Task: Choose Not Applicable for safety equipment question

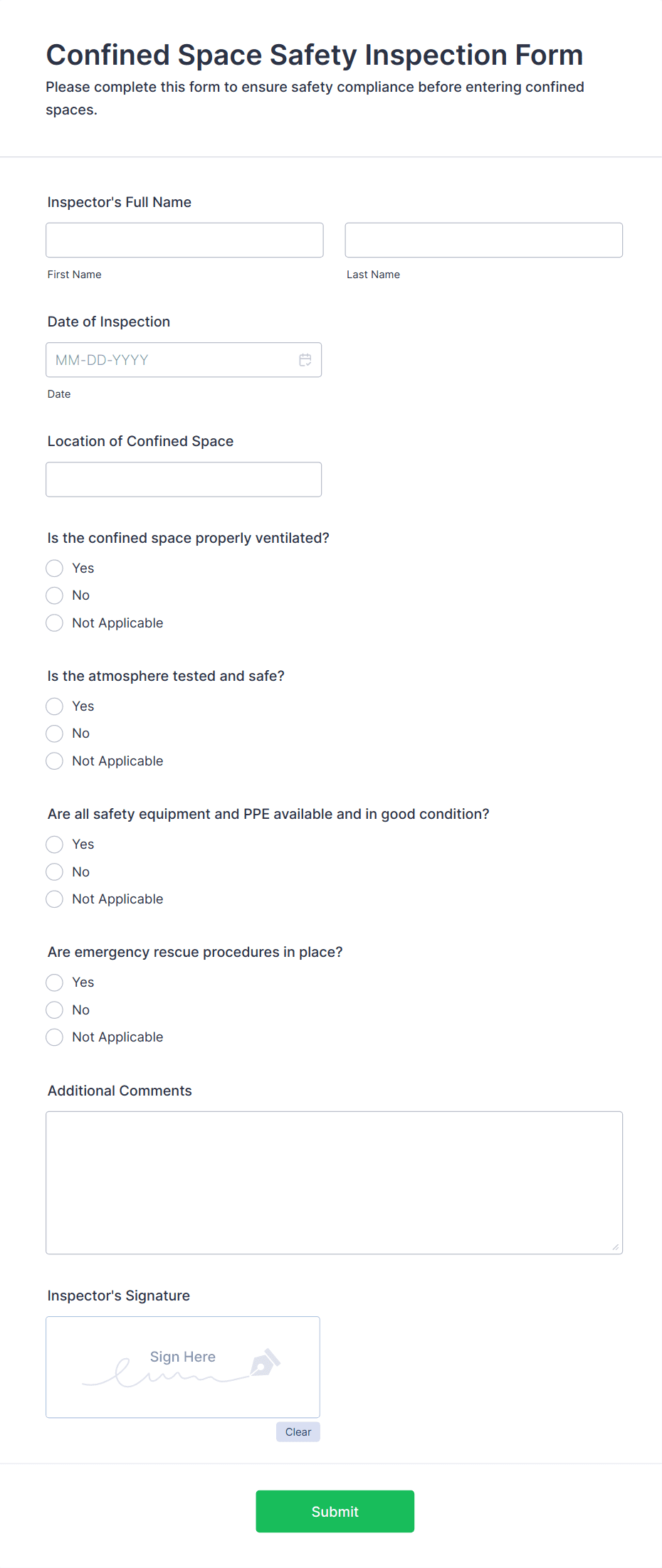Action: (54, 899)
